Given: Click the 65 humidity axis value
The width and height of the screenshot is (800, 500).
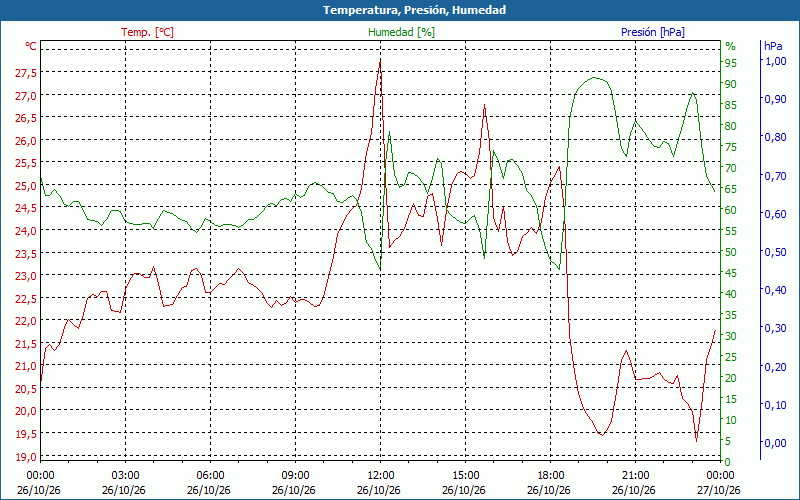Looking at the screenshot, I should coord(731,189).
